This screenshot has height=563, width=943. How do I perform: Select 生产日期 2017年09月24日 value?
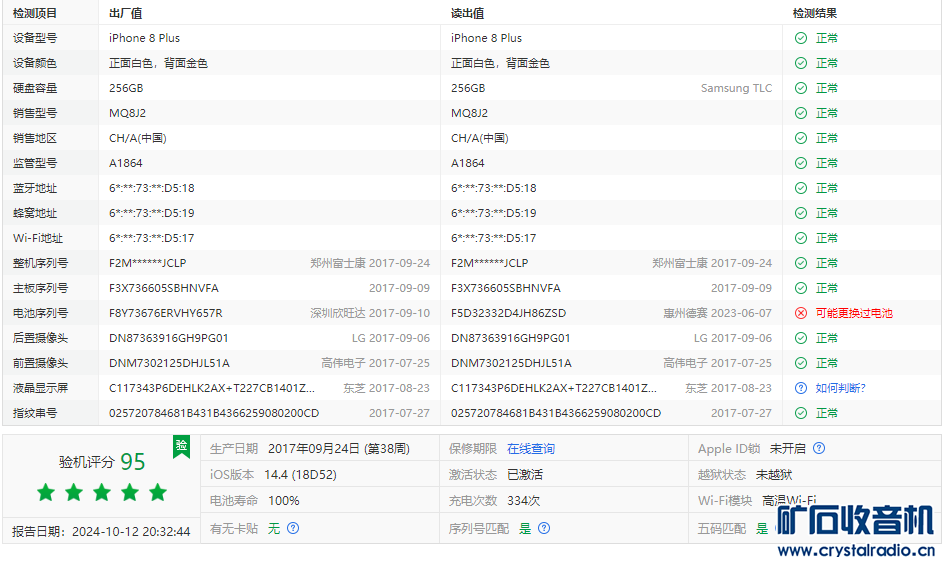[x=339, y=449]
